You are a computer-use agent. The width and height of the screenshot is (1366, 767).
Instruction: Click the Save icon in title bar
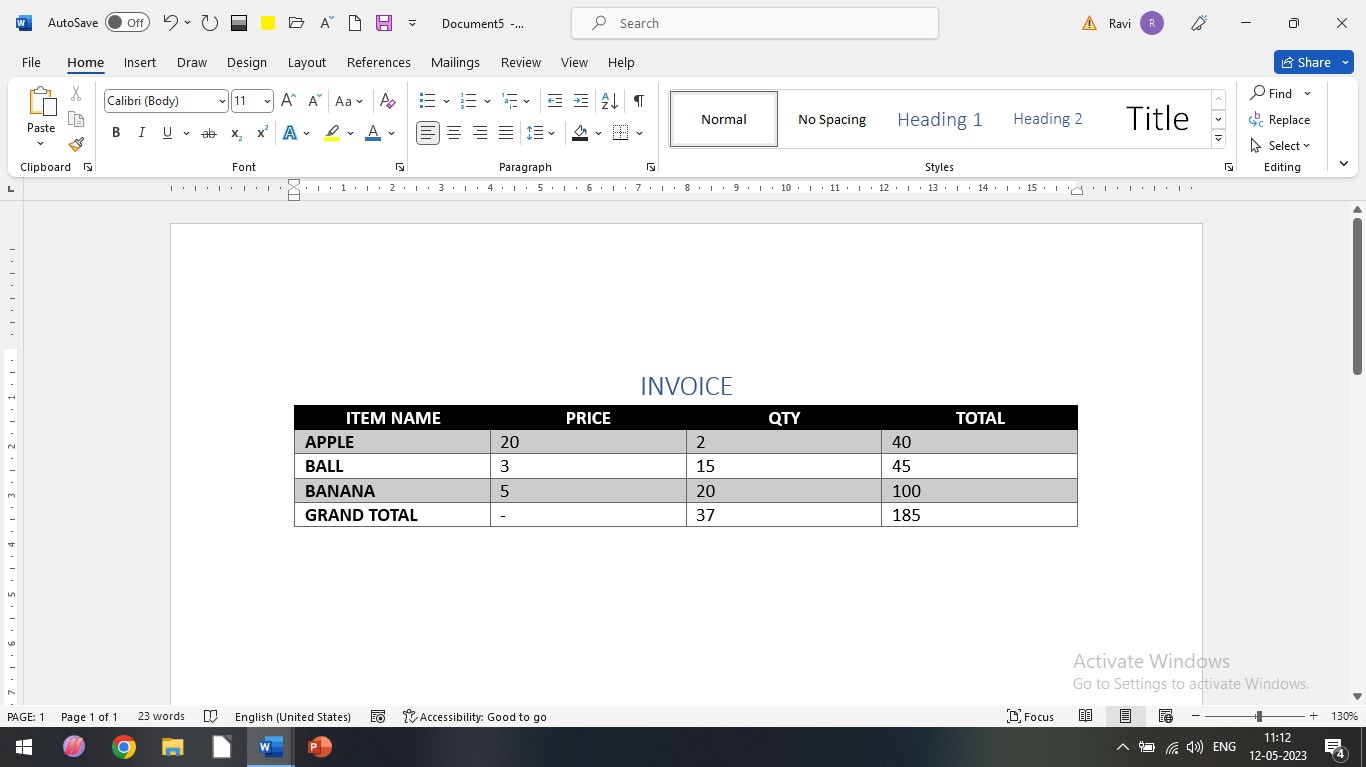(383, 23)
